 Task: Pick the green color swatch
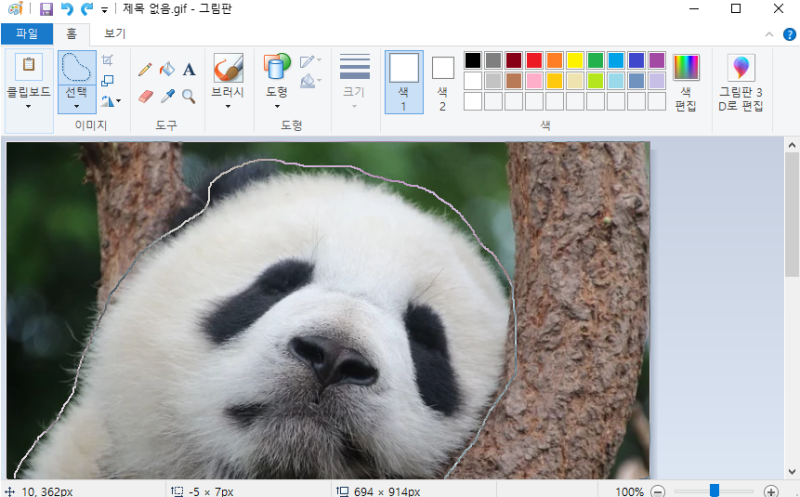[x=595, y=60]
